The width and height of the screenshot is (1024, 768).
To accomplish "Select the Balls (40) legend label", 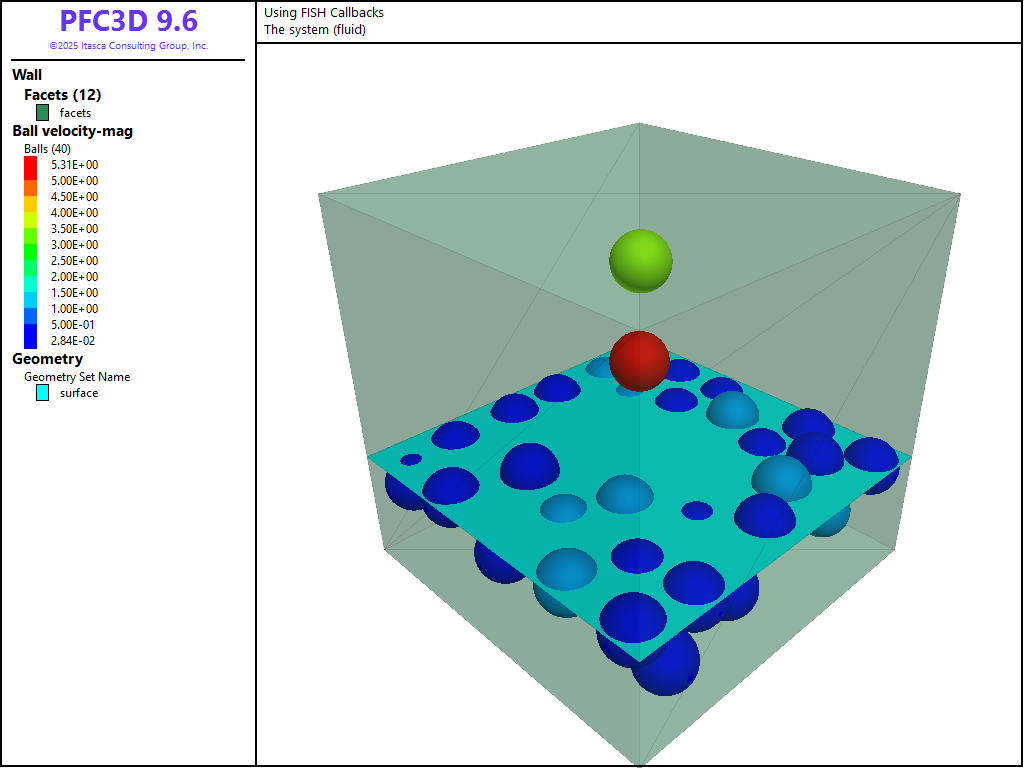I will (x=47, y=149).
